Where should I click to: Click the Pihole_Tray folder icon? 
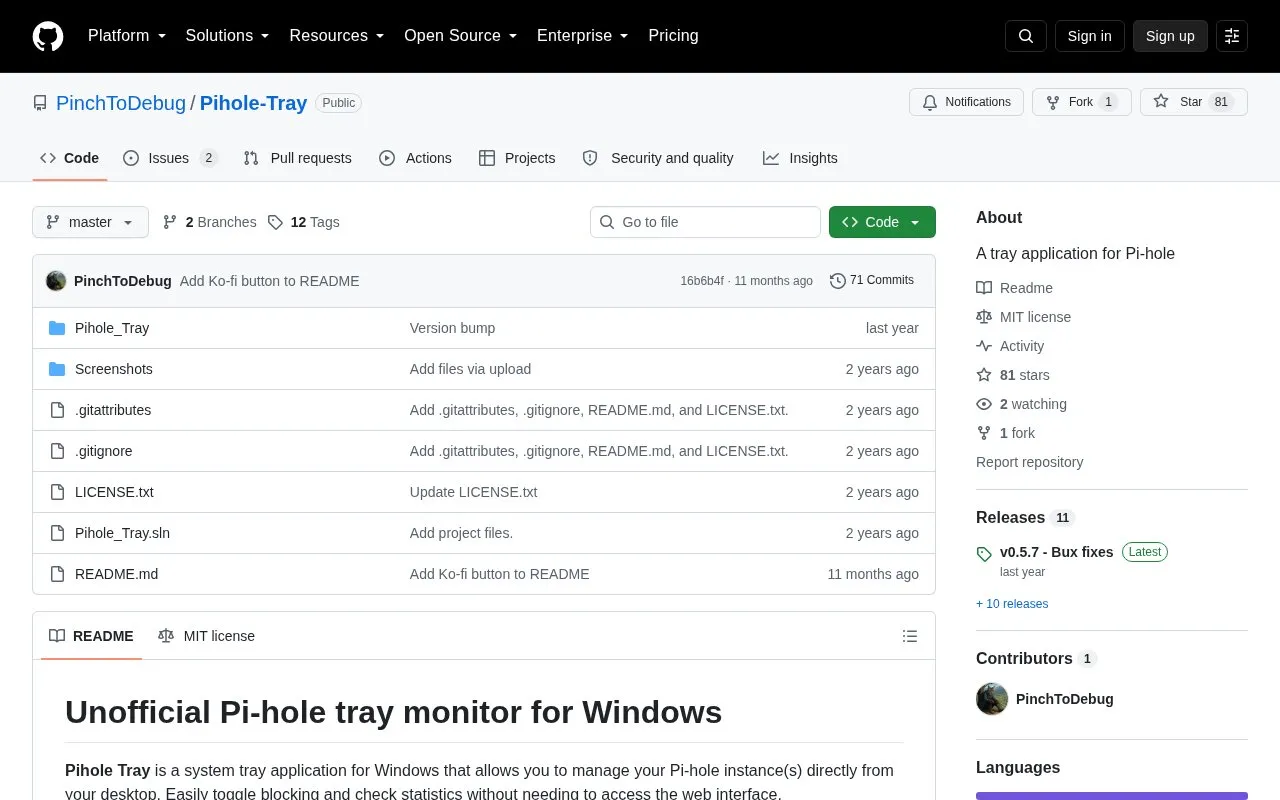(x=57, y=328)
